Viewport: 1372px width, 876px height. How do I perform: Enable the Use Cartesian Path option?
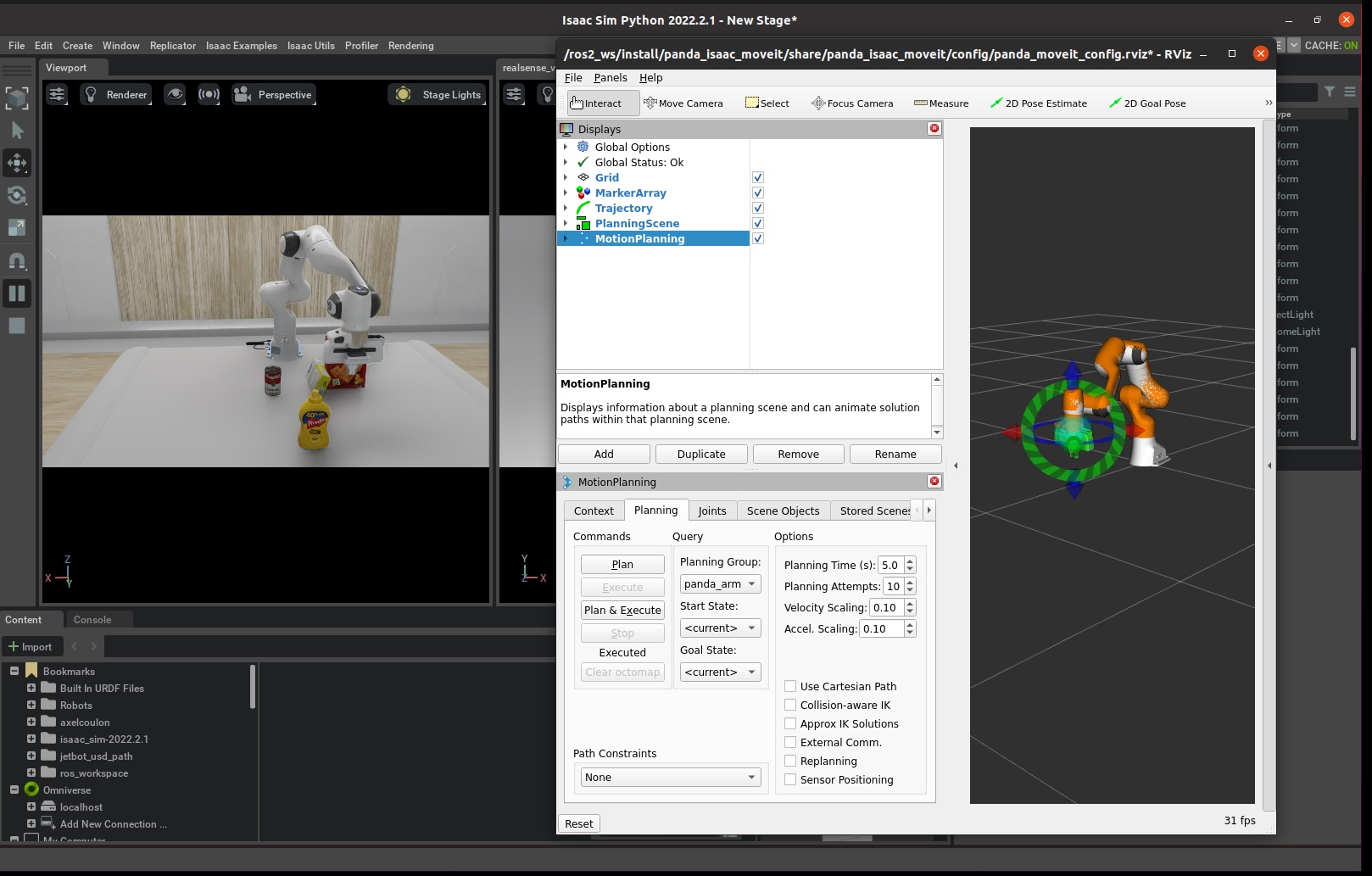pos(790,687)
